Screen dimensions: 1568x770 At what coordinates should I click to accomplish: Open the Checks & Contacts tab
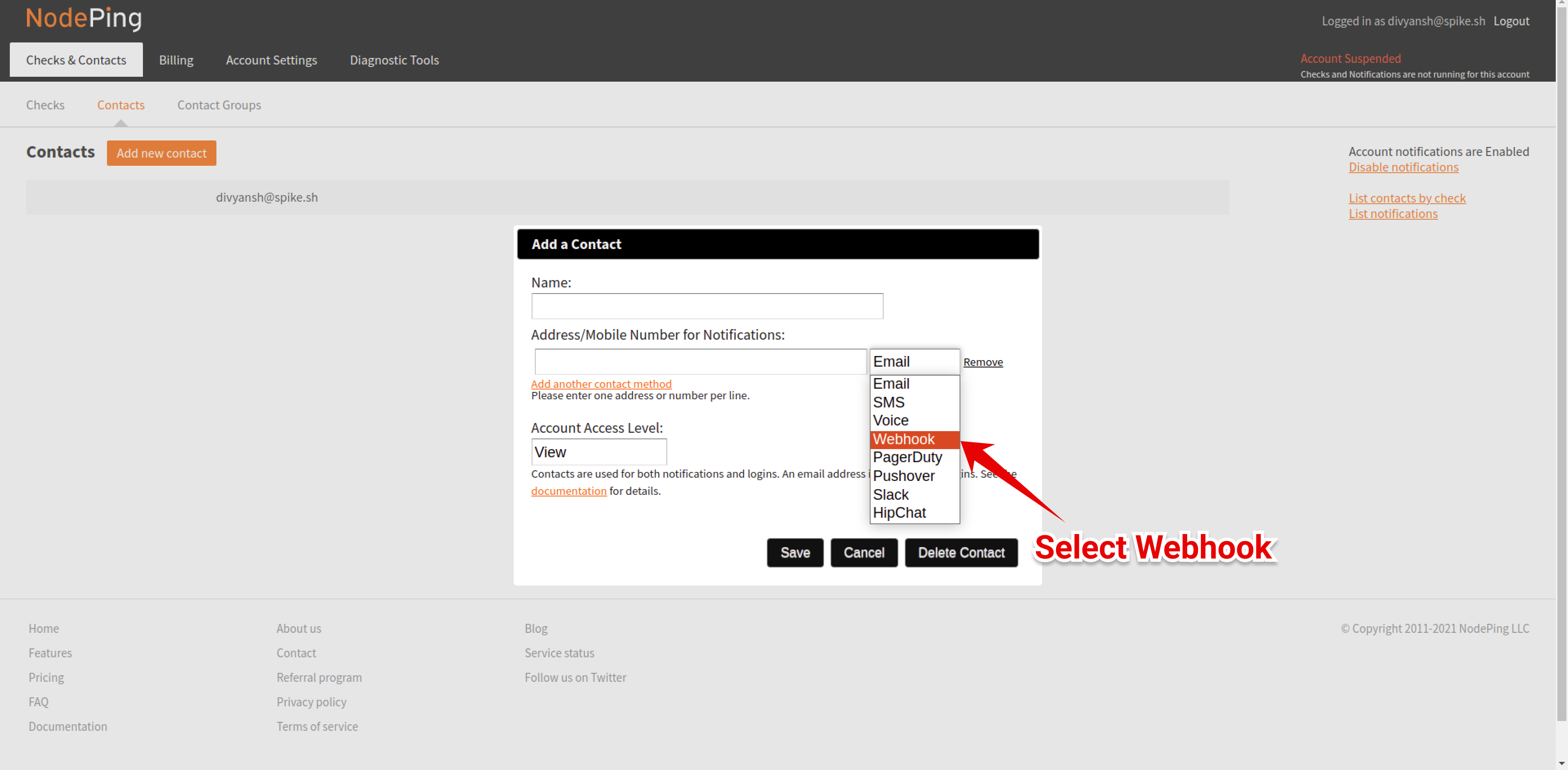(x=76, y=60)
